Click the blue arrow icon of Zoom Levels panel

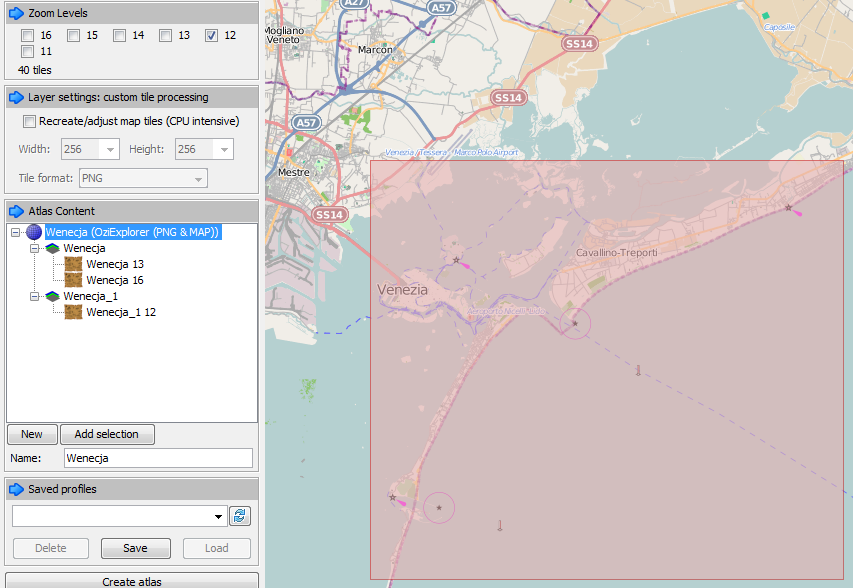17,13
